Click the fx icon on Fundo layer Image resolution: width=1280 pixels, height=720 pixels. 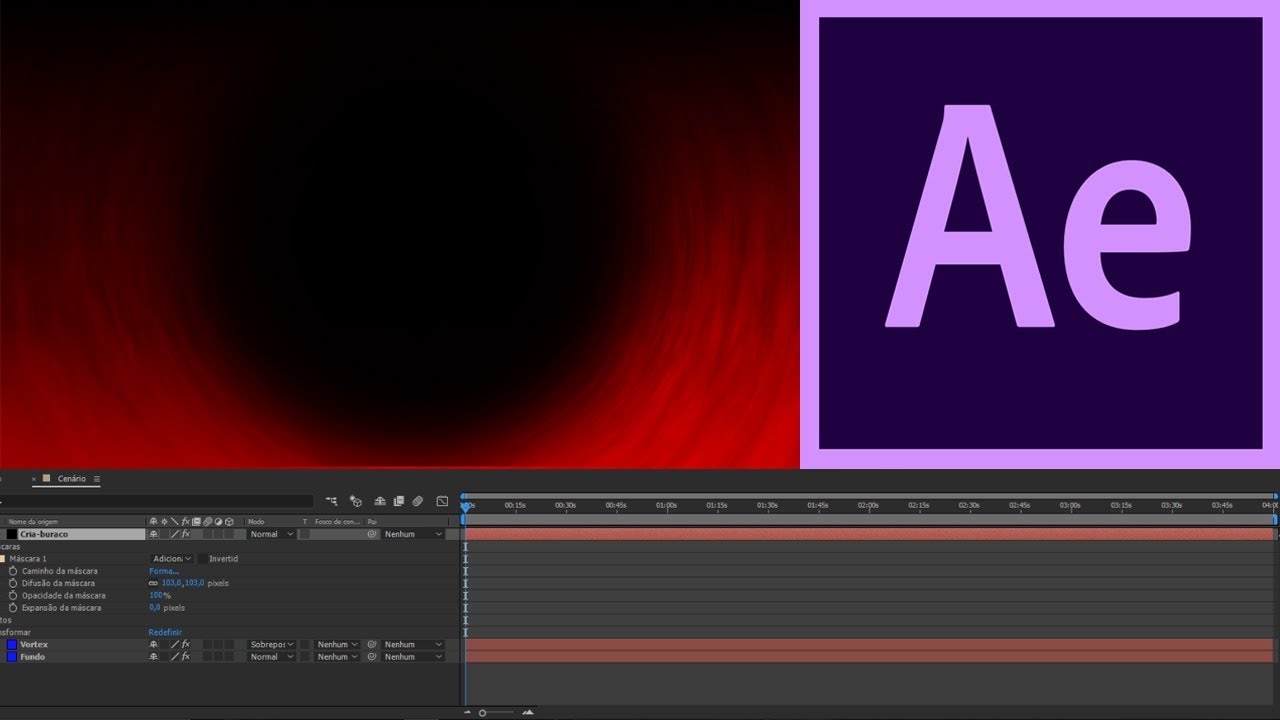(x=185, y=657)
